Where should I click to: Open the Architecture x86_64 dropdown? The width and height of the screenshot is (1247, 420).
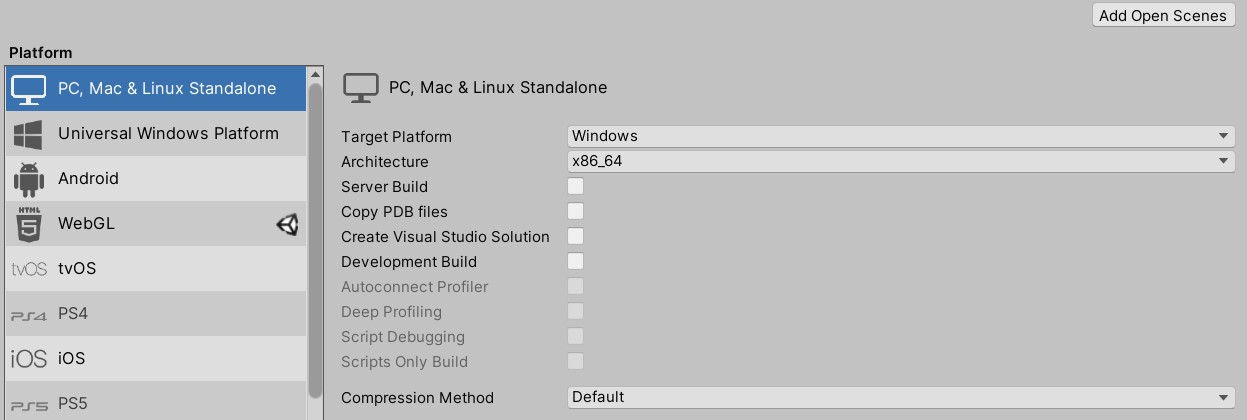pos(901,161)
